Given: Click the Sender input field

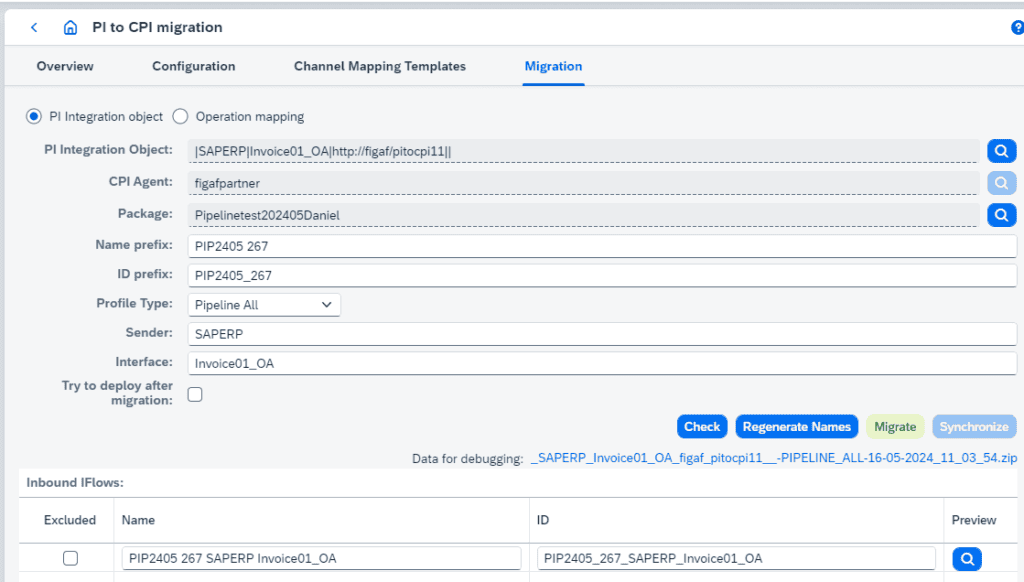Looking at the screenshot, I should click(x=602, y=334).
